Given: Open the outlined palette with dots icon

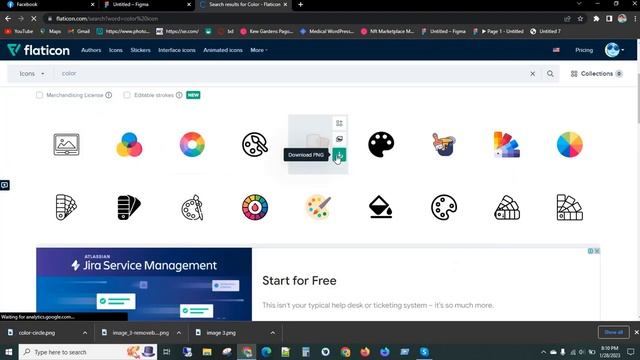Looking at the screenshot, I should (x=444, y=207).
